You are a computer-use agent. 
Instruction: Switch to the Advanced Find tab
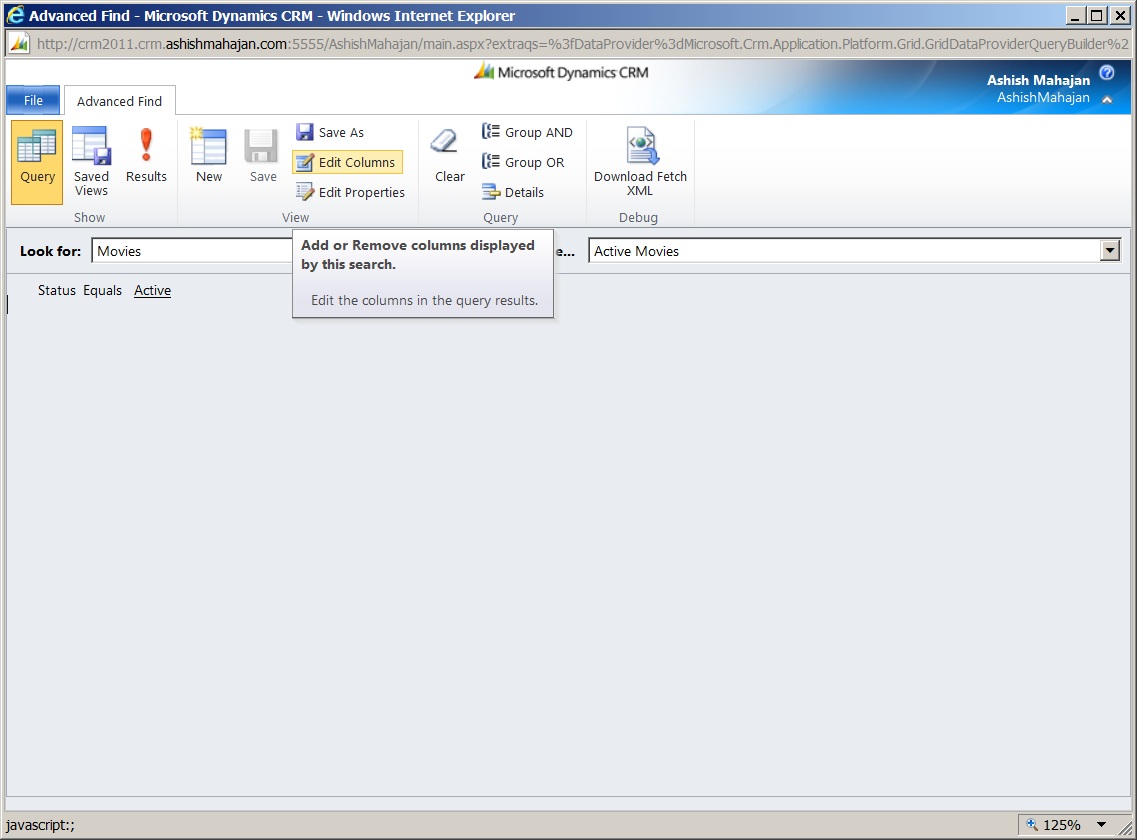(x=120, y=101)
